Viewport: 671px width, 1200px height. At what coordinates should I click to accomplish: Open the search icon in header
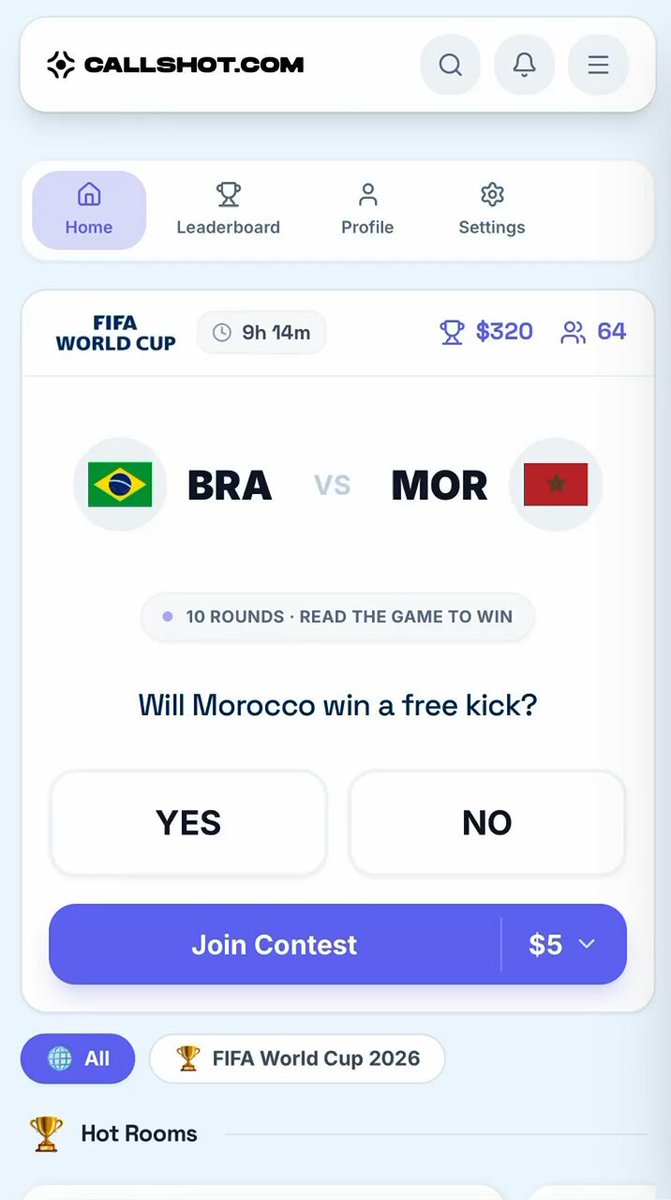click(x=450, y=65)
